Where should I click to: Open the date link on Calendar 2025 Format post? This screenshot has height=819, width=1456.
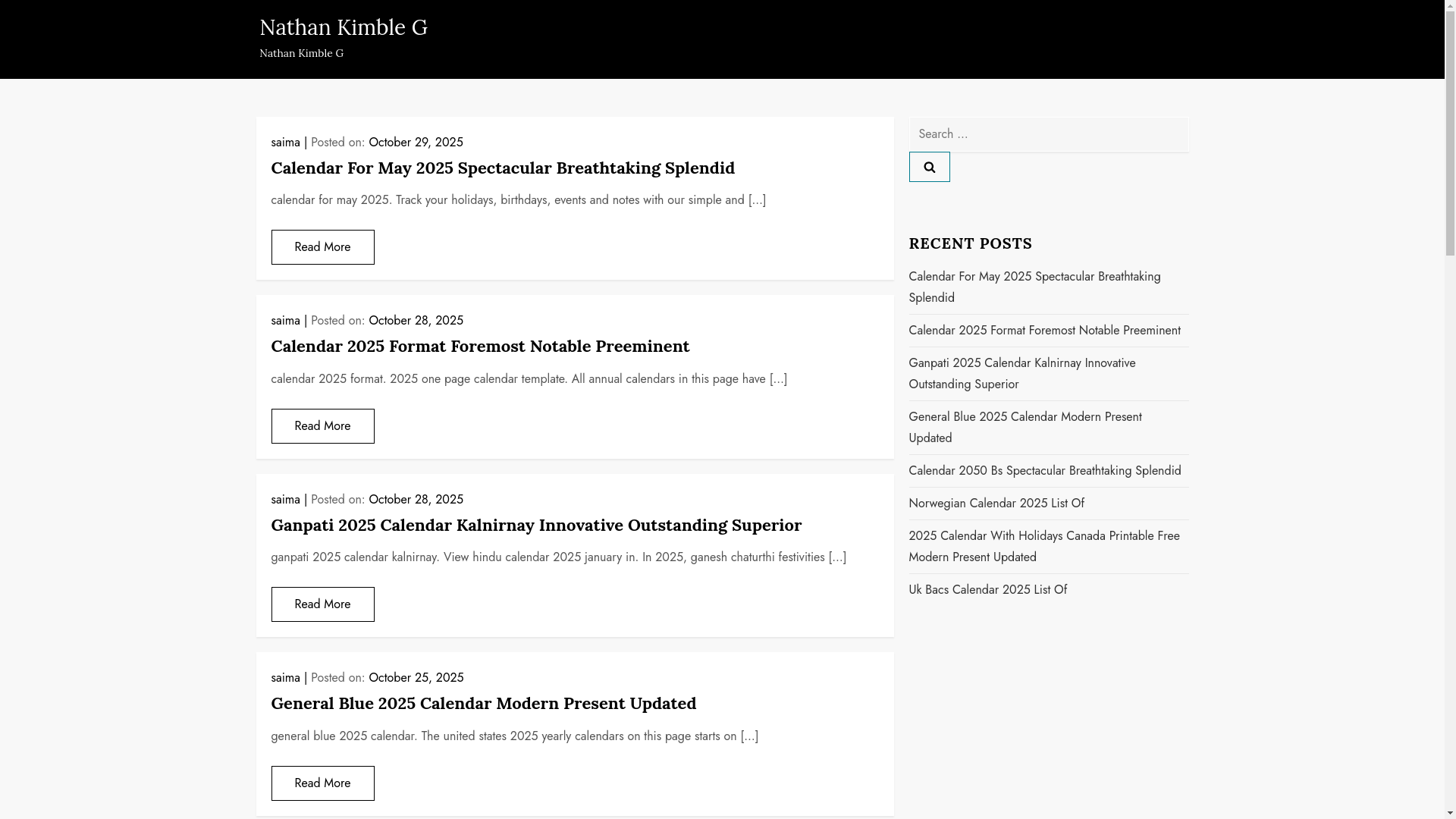(x=416, y=321)
